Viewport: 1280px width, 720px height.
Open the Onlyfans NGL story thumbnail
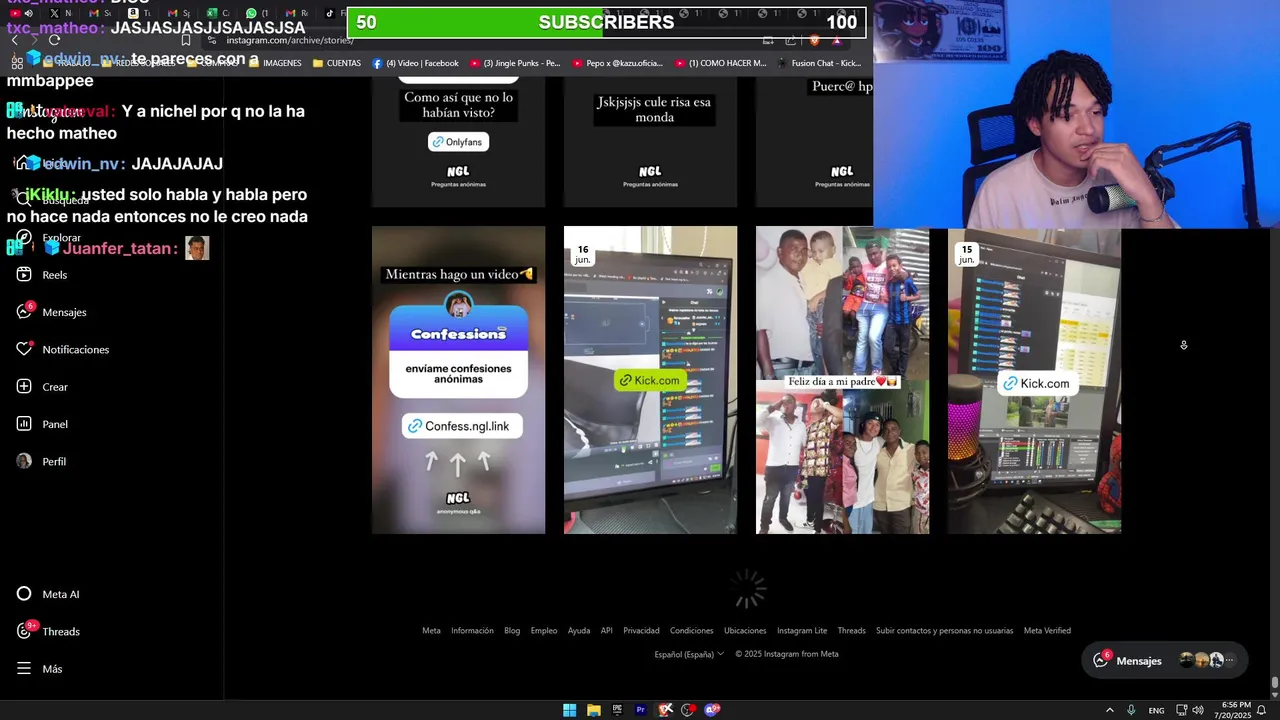click(458, 142)
